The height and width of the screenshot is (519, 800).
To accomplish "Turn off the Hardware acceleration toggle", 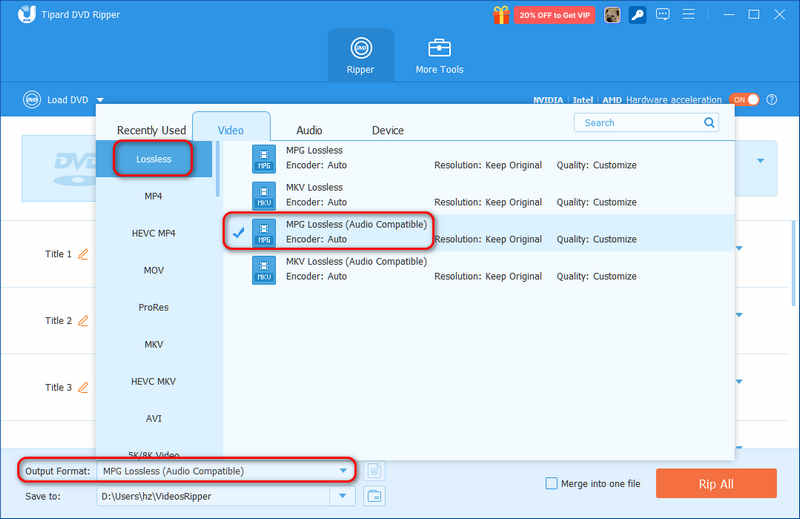I will (744, 100).
